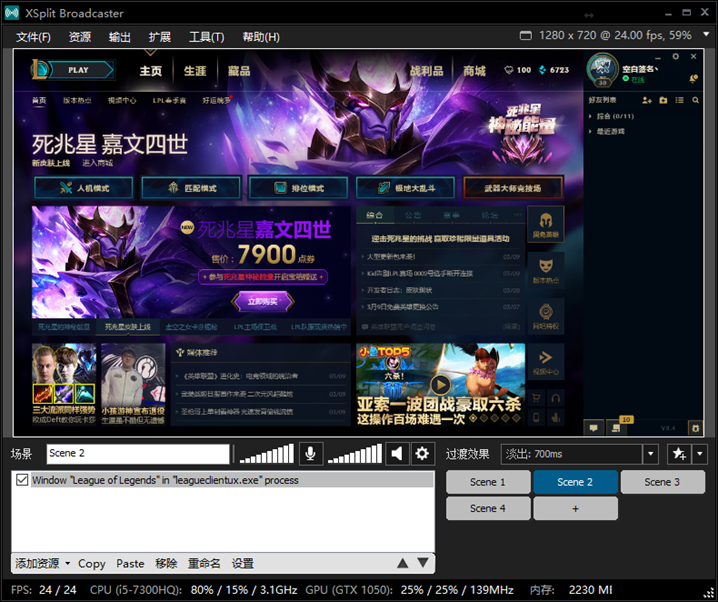Open the 商城 store tab
The height and width of the screenshot is (602, 718).
(x=474, y=71)
